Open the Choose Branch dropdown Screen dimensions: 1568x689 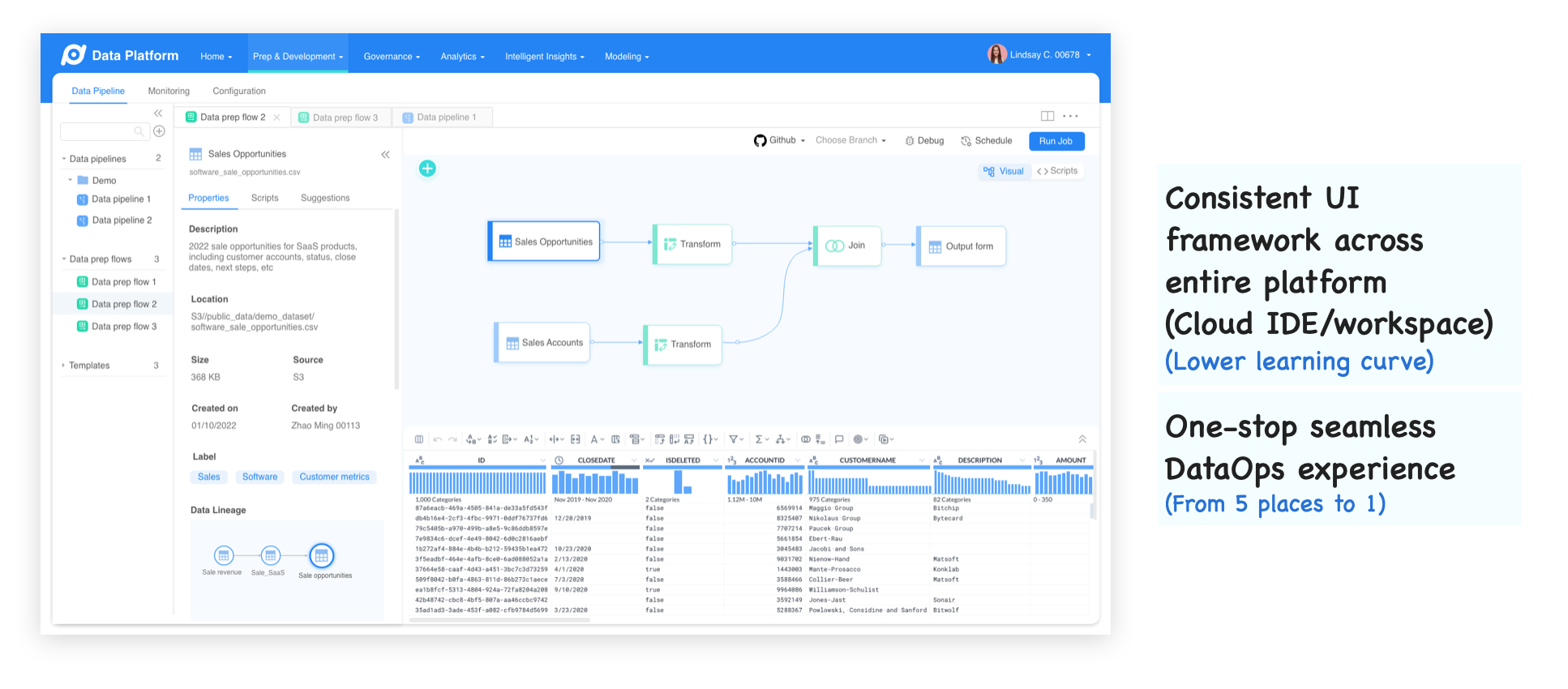850,140
